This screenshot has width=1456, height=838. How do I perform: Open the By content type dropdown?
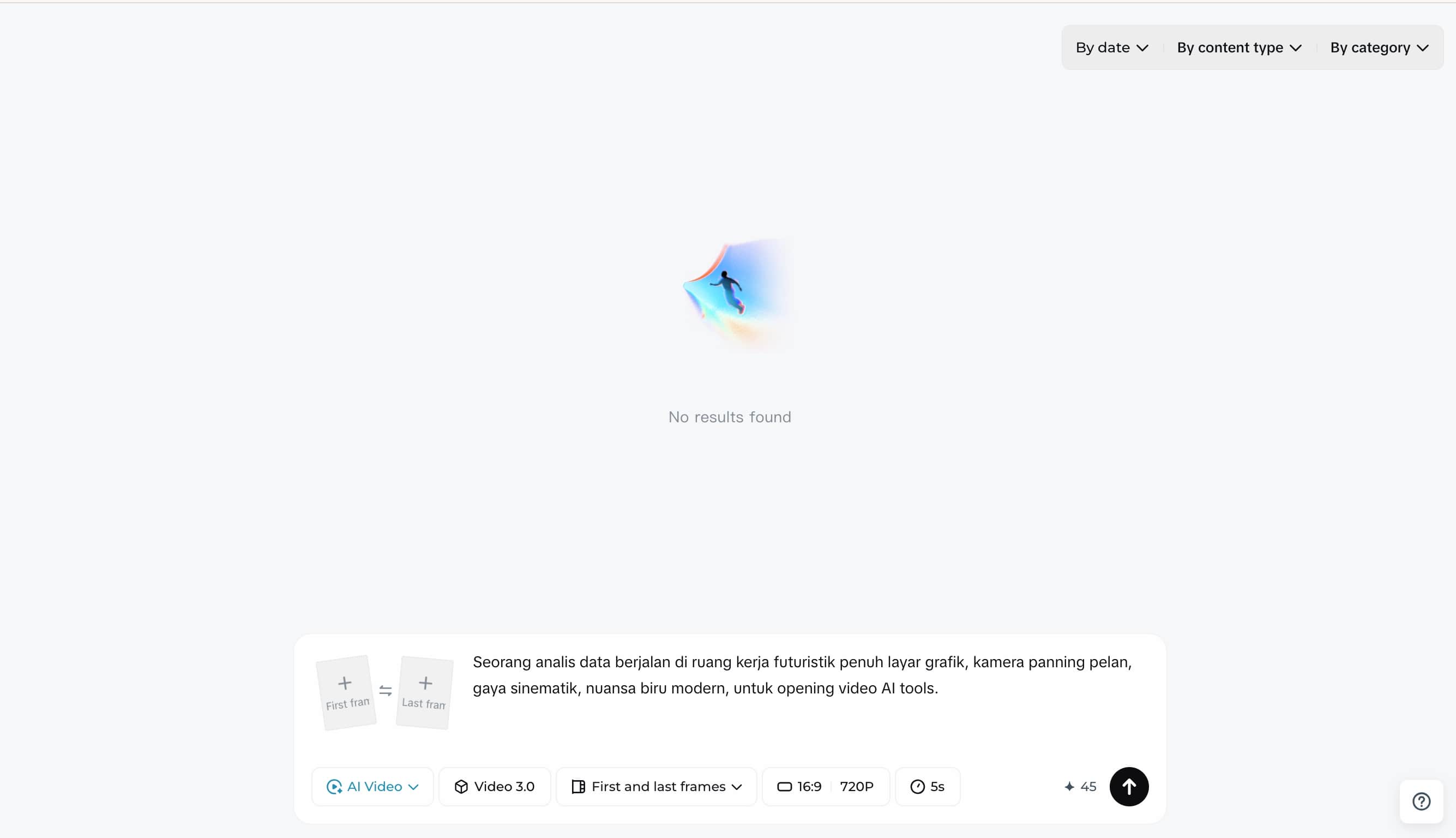[x=1239, y=48]
